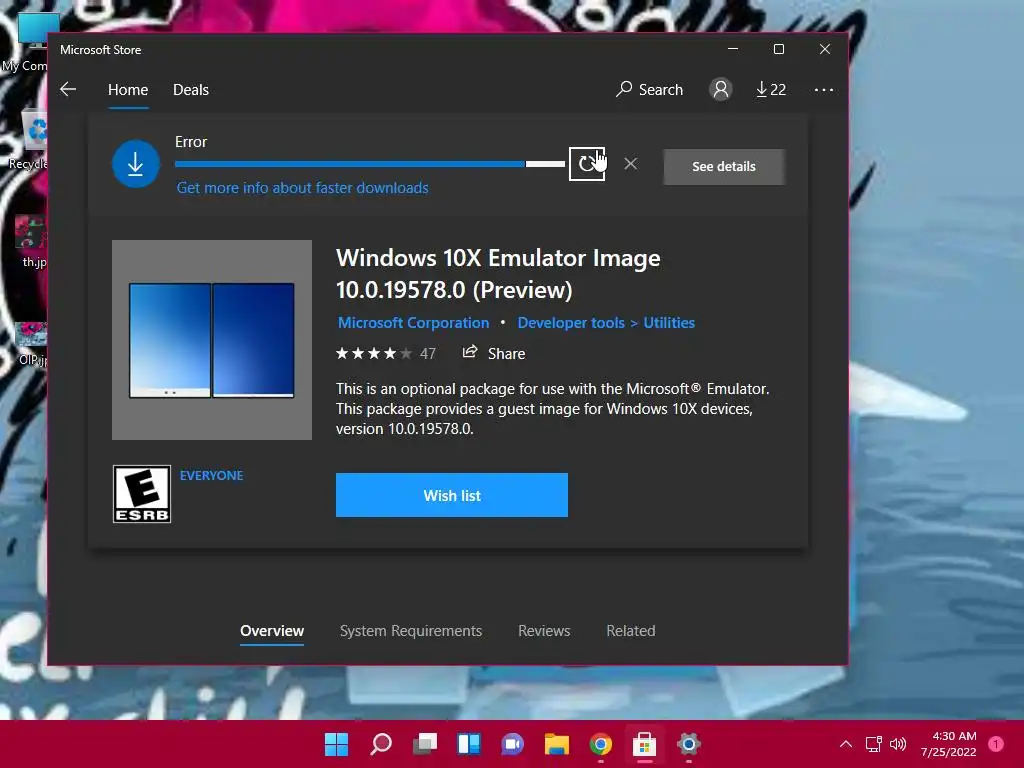Open the Reviews tab
Viewport: 1024px width, 768px height.
coord(544,631)
